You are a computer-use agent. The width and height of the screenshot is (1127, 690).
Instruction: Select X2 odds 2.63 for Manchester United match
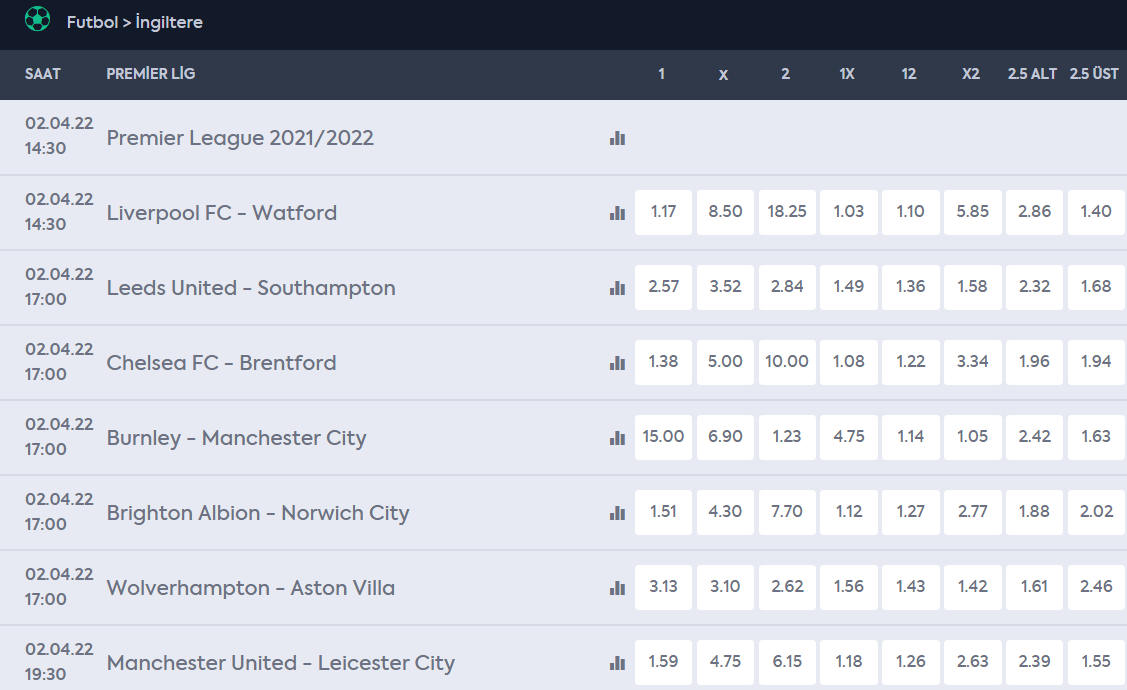click(x=972, y=661)
